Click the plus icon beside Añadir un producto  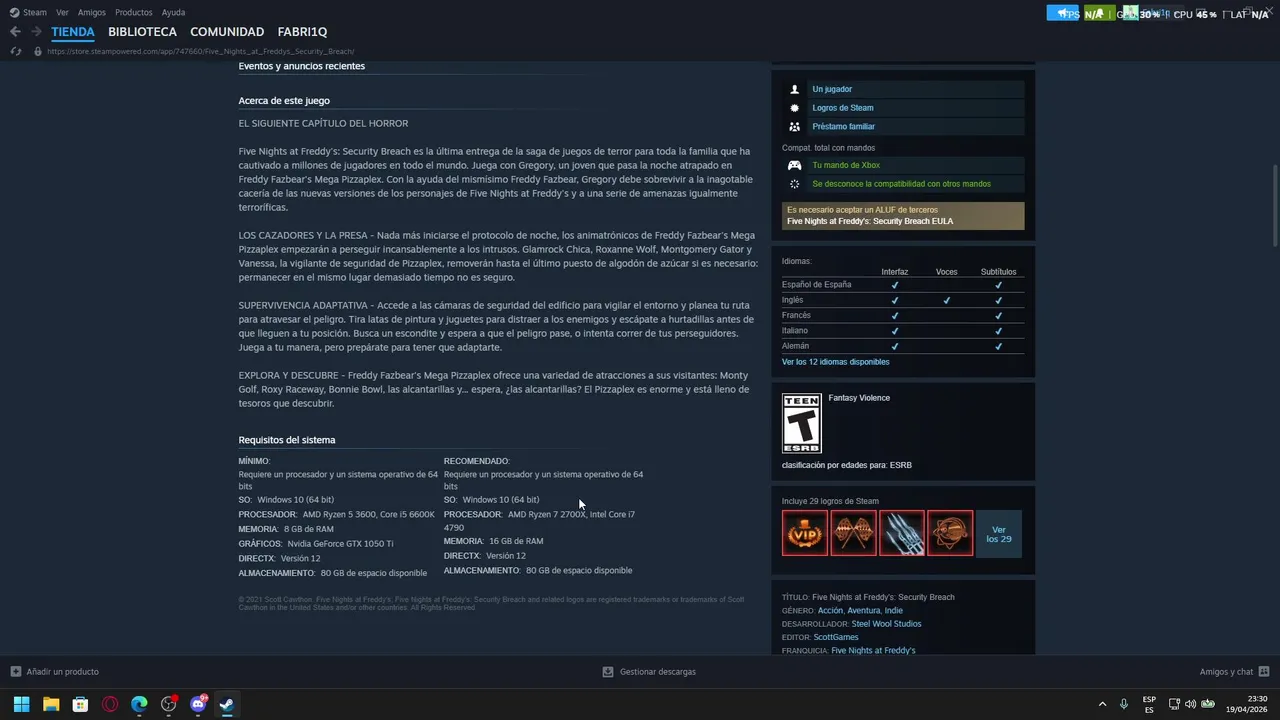click(15, 672)
